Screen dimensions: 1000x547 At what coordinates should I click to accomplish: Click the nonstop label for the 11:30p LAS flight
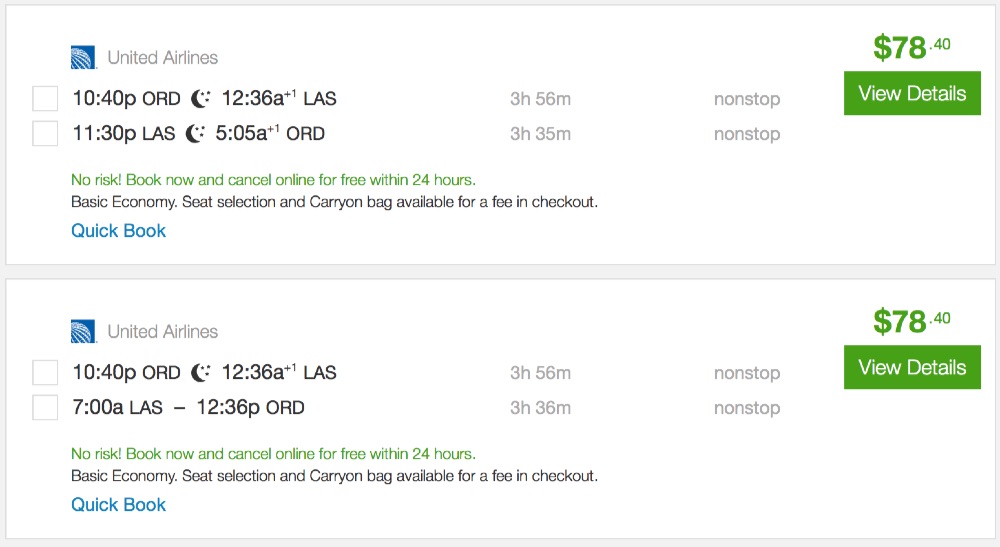[746, 133]
